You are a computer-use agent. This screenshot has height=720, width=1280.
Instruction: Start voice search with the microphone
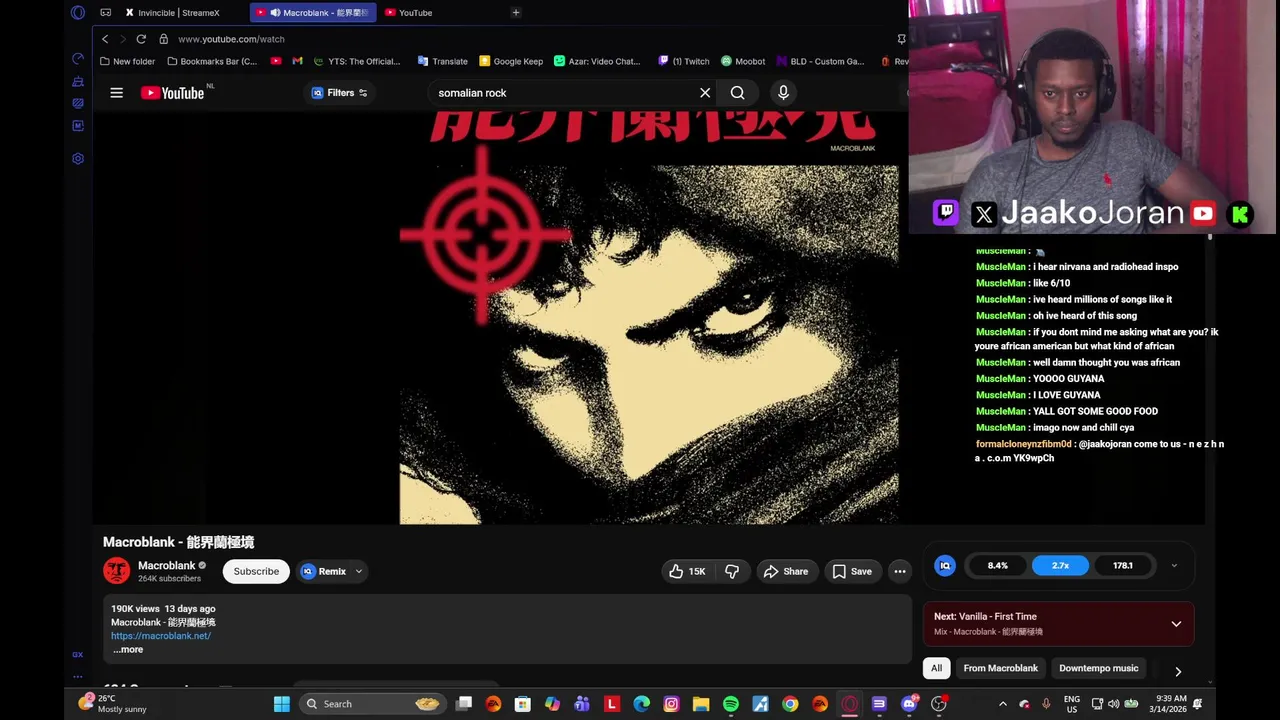click(783, 93)
